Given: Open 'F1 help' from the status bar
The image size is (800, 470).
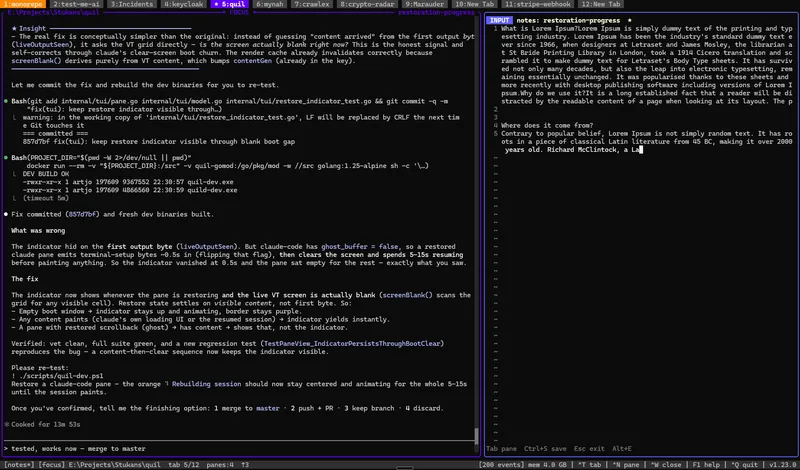Looking at the screenshot, I should click(706, 465).
